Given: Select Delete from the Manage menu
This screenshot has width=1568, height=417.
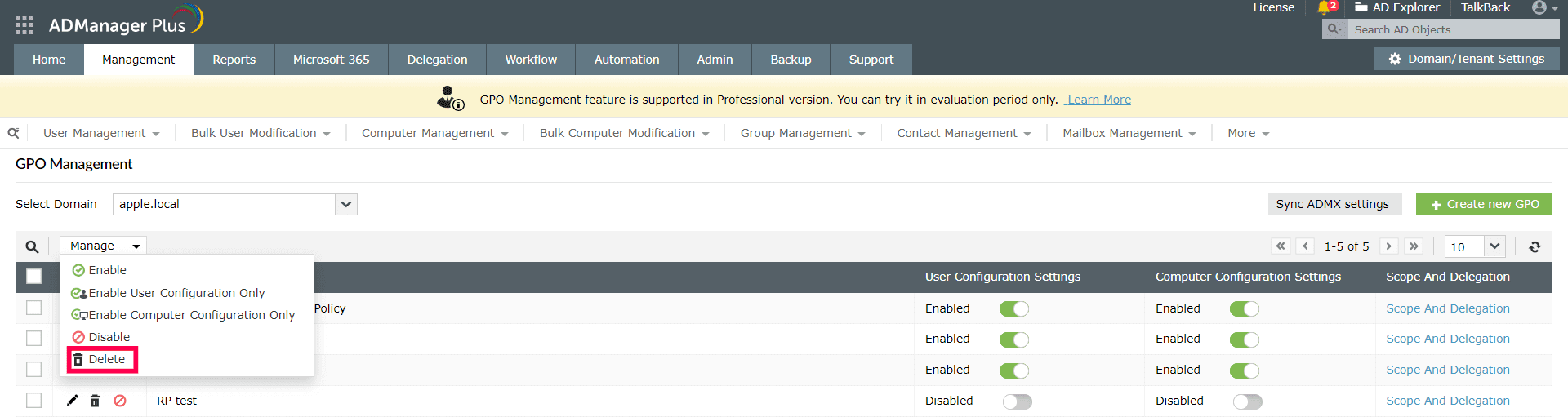Looking at the screenshot, I should coord(103,359).
